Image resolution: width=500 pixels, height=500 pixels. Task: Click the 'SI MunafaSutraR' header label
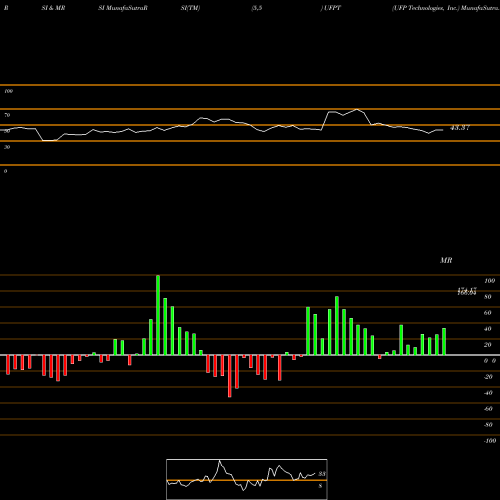tap(123, 8)
